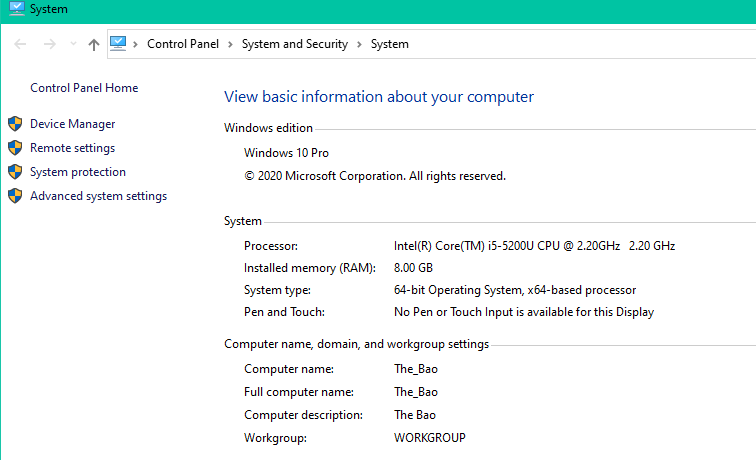Click the shield icon beside Device Manager
The image size is (756, 460).
pos(15,123)
